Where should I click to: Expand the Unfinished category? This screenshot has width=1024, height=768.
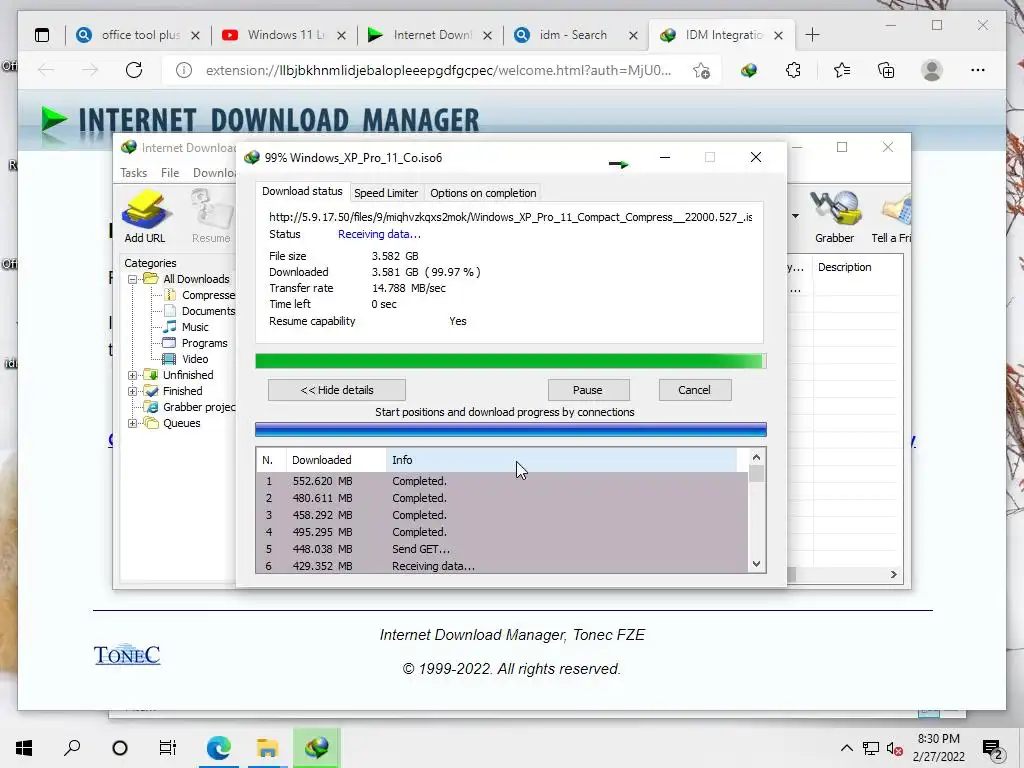(132, 376)
